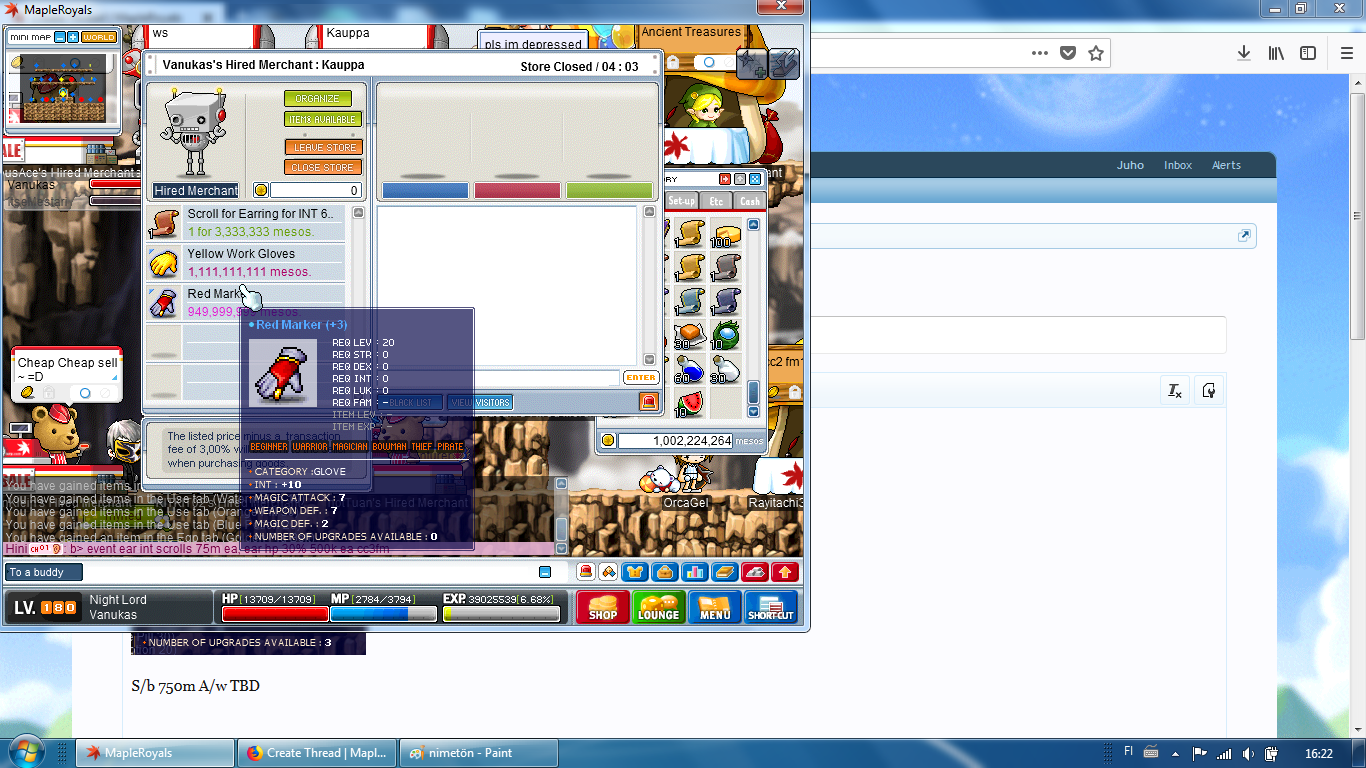Click the chat log scroll-down arrow
Viewport: 1366px width, 768px height.
click(x=561, y=548)
